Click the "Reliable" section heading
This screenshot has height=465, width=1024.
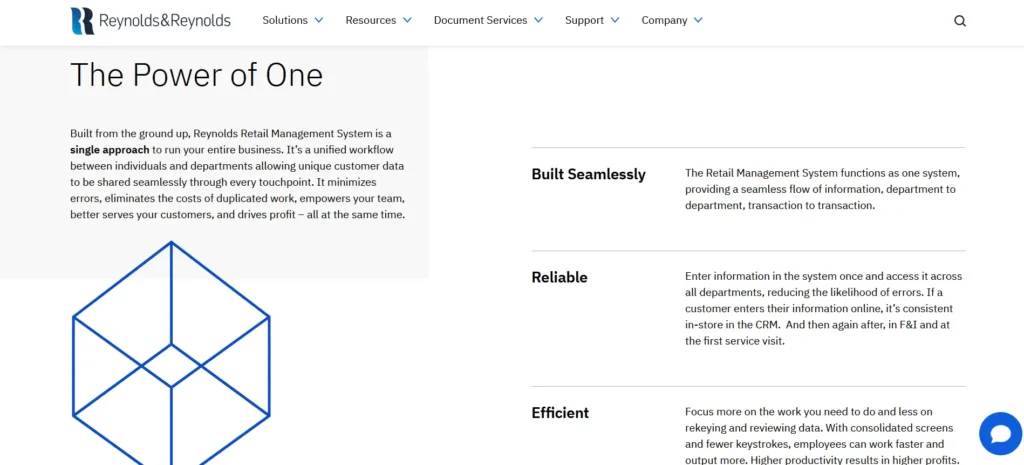click(559, 277)
